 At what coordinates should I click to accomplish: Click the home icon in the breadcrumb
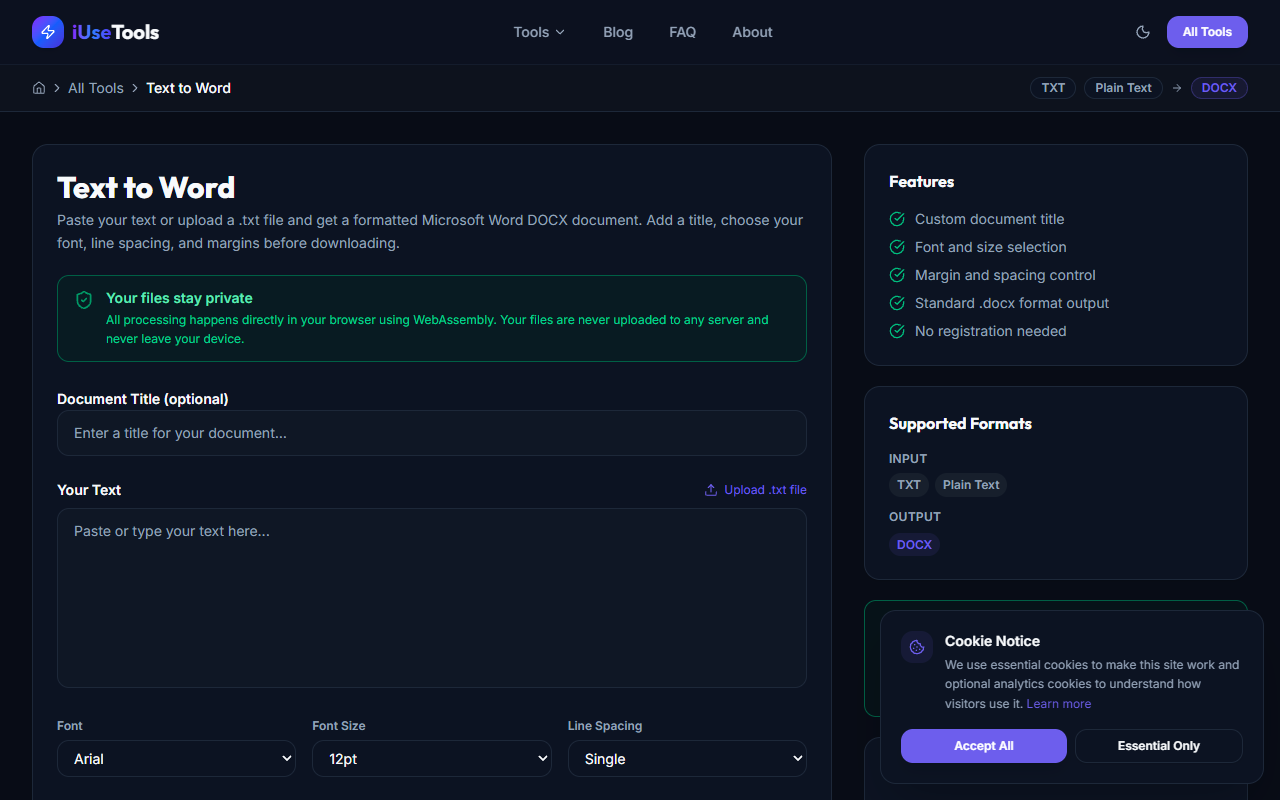[38, 88]
